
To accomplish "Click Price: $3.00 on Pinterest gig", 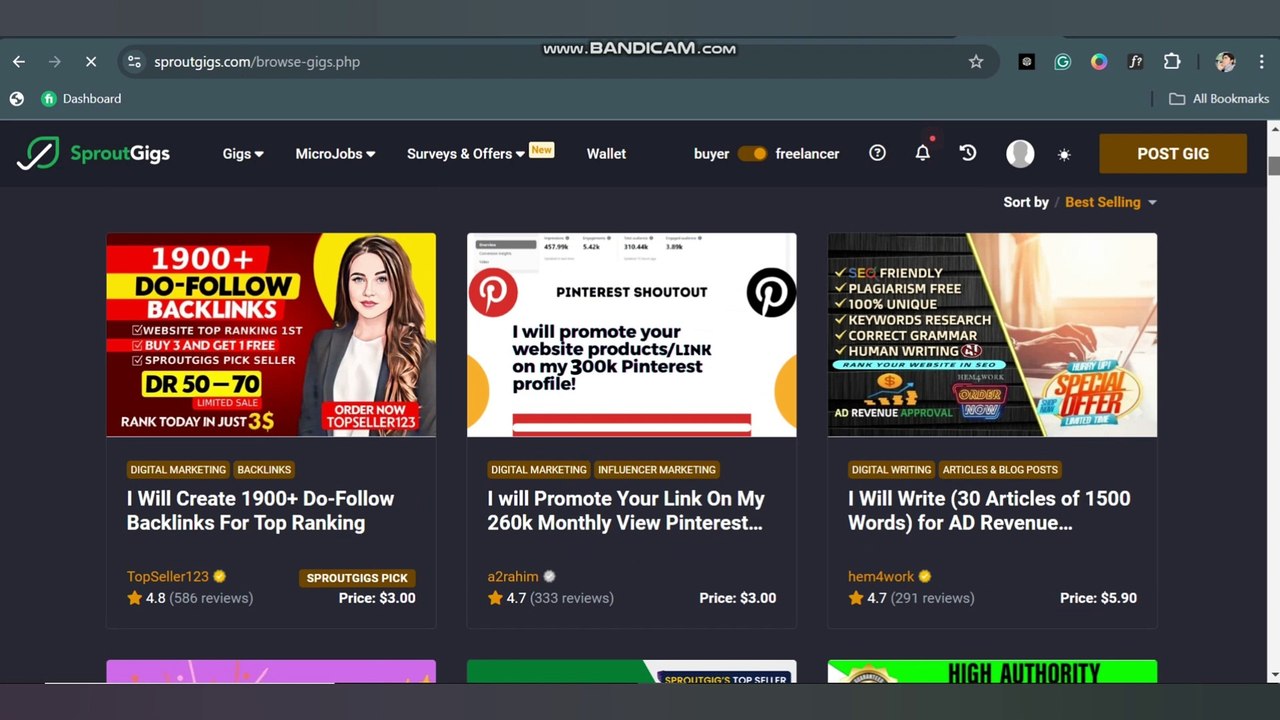I will tap(737, 598).
